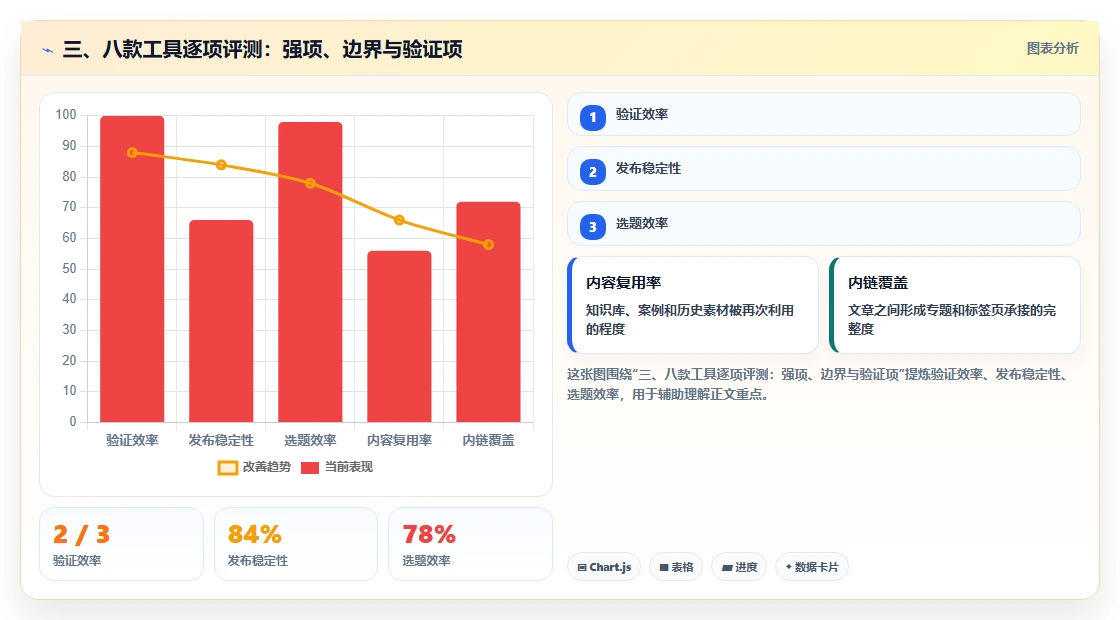
Task: Click the 内容复用率 x-axis label
Action: tap(399, 441)
